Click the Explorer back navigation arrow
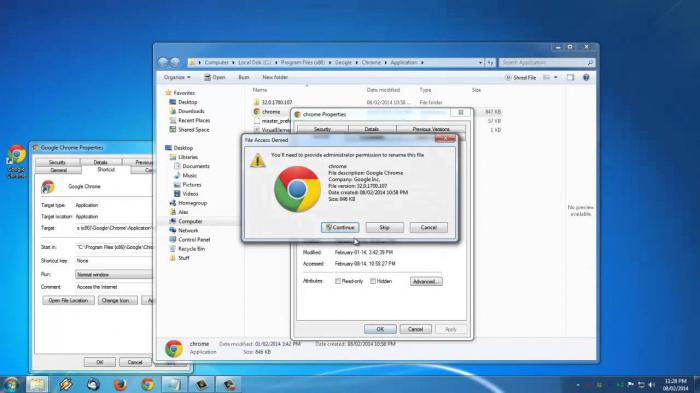Screen dimensions: 700x393 pyautogui.click(x=163, y=63)
